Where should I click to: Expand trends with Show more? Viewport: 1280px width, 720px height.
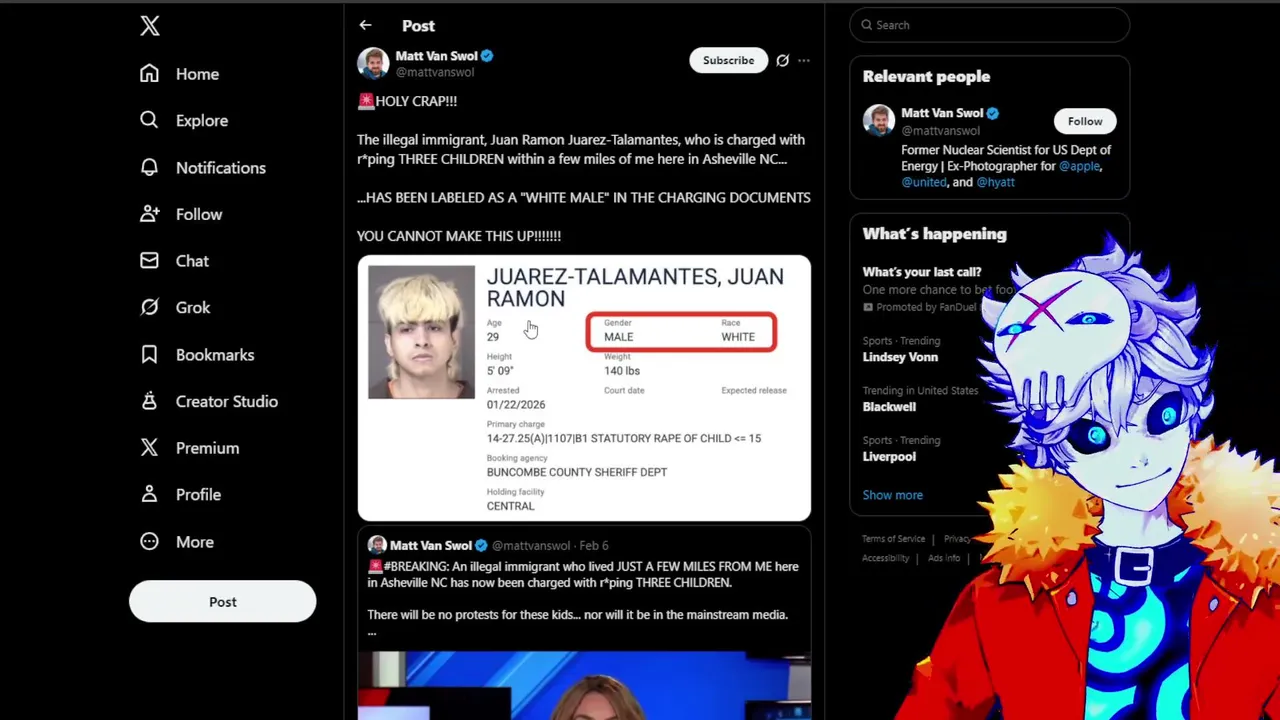tap(893, 495)
